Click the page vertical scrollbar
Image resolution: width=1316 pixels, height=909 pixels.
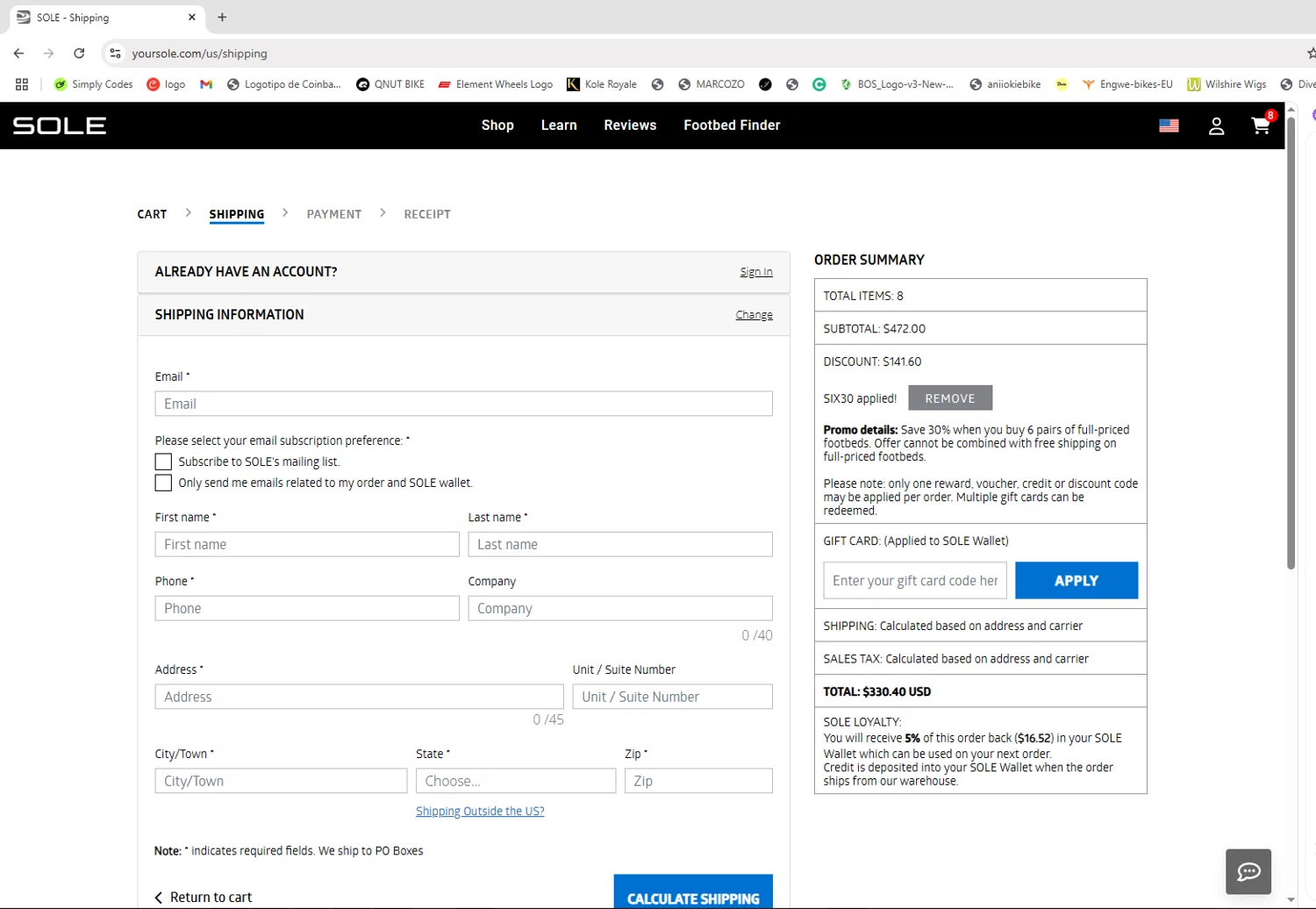[x=1291, y=342]
